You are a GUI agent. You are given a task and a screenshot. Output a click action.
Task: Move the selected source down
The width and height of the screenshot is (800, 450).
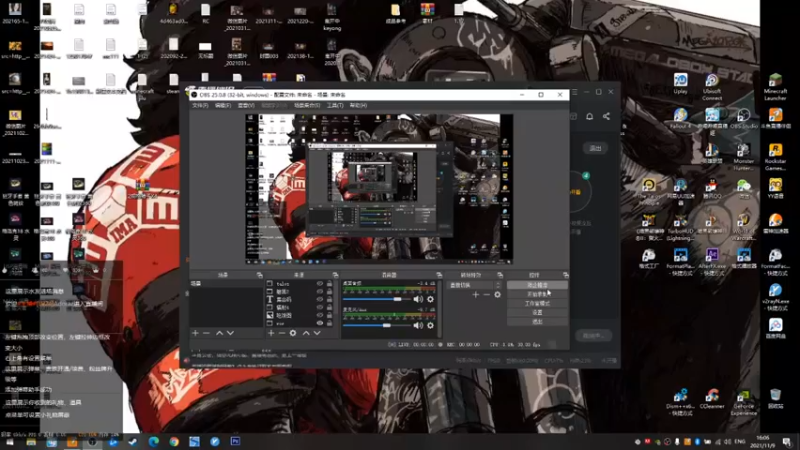tap(317, 333)
